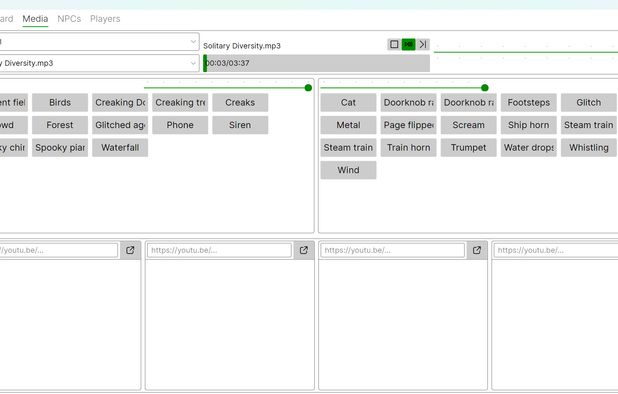The width and height of the screenshot is (618, 394).
Task: Adjust the volume slider above the Cat button
Action: [x=405, y=87]
